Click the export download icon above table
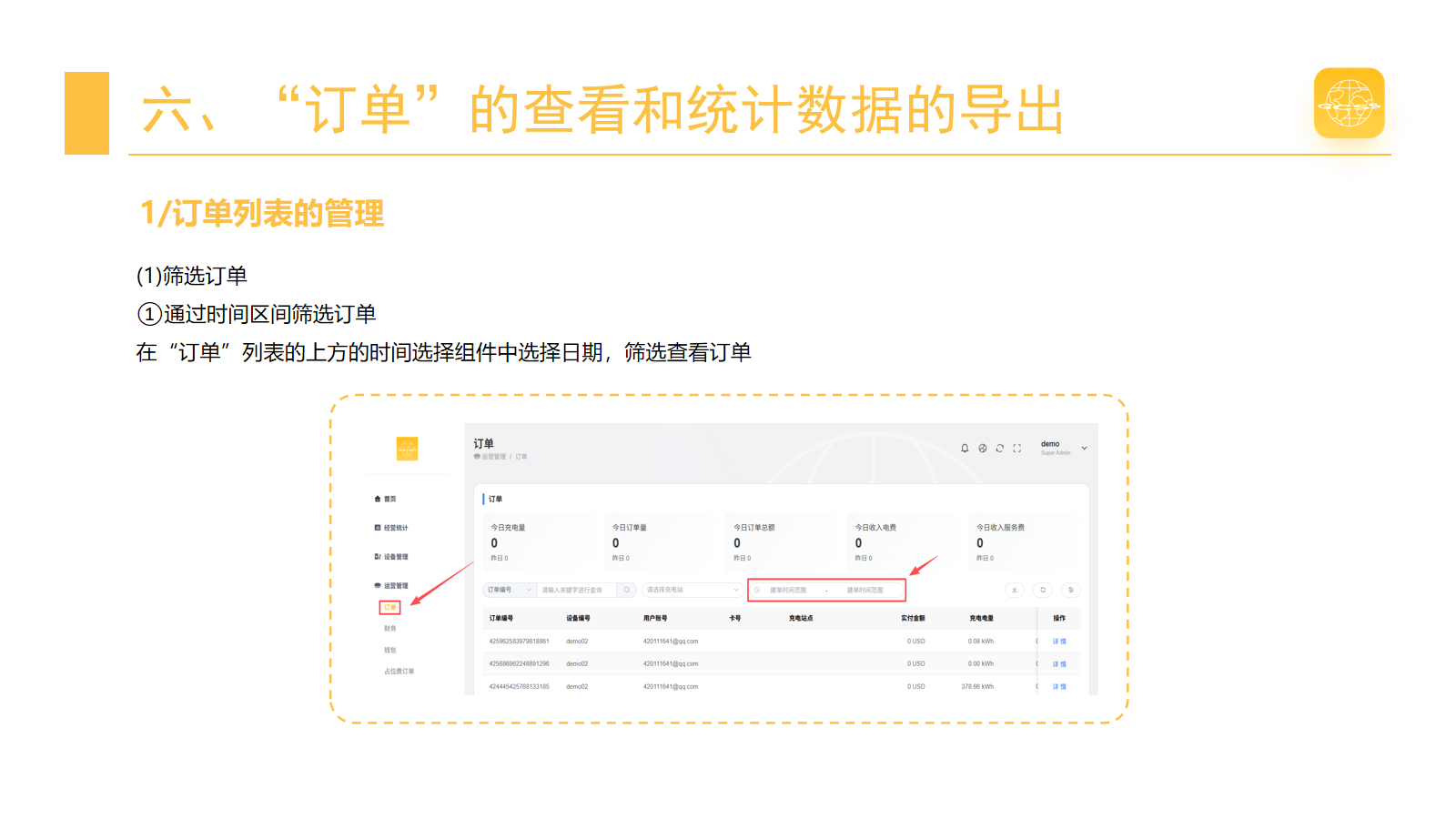 coord(1015,590)
